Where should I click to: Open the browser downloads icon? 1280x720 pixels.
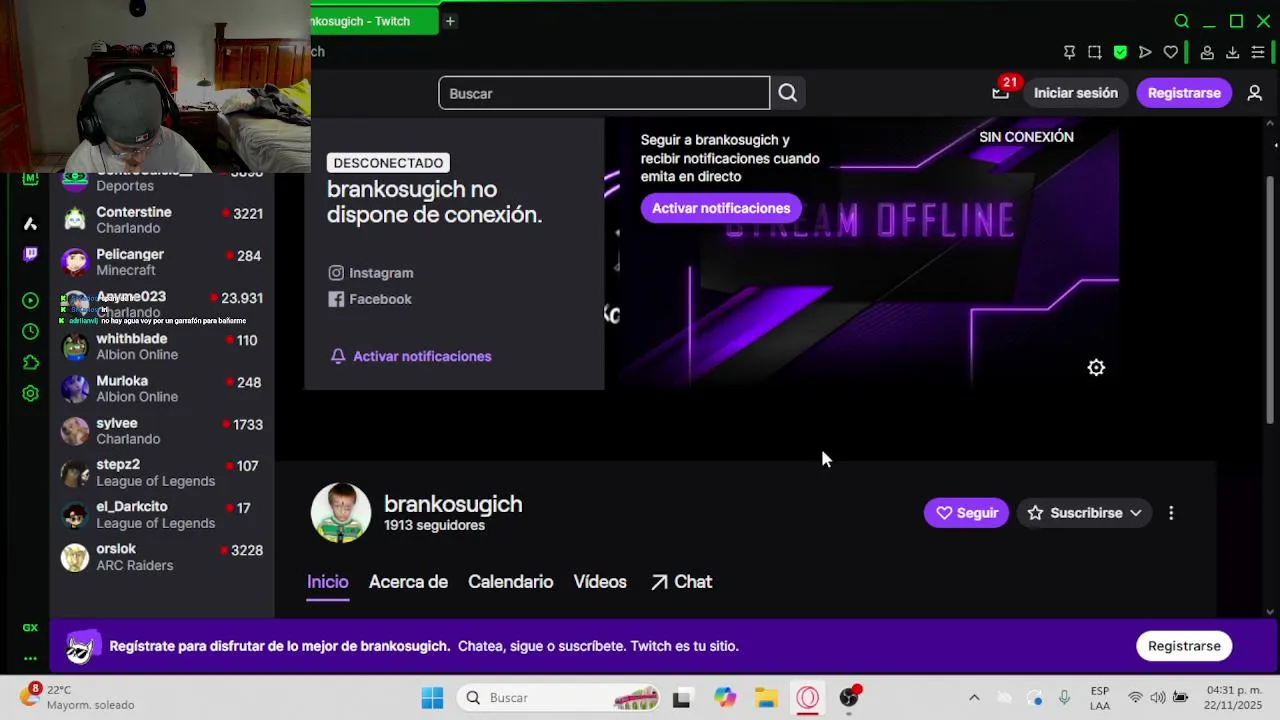[1232, 52]
